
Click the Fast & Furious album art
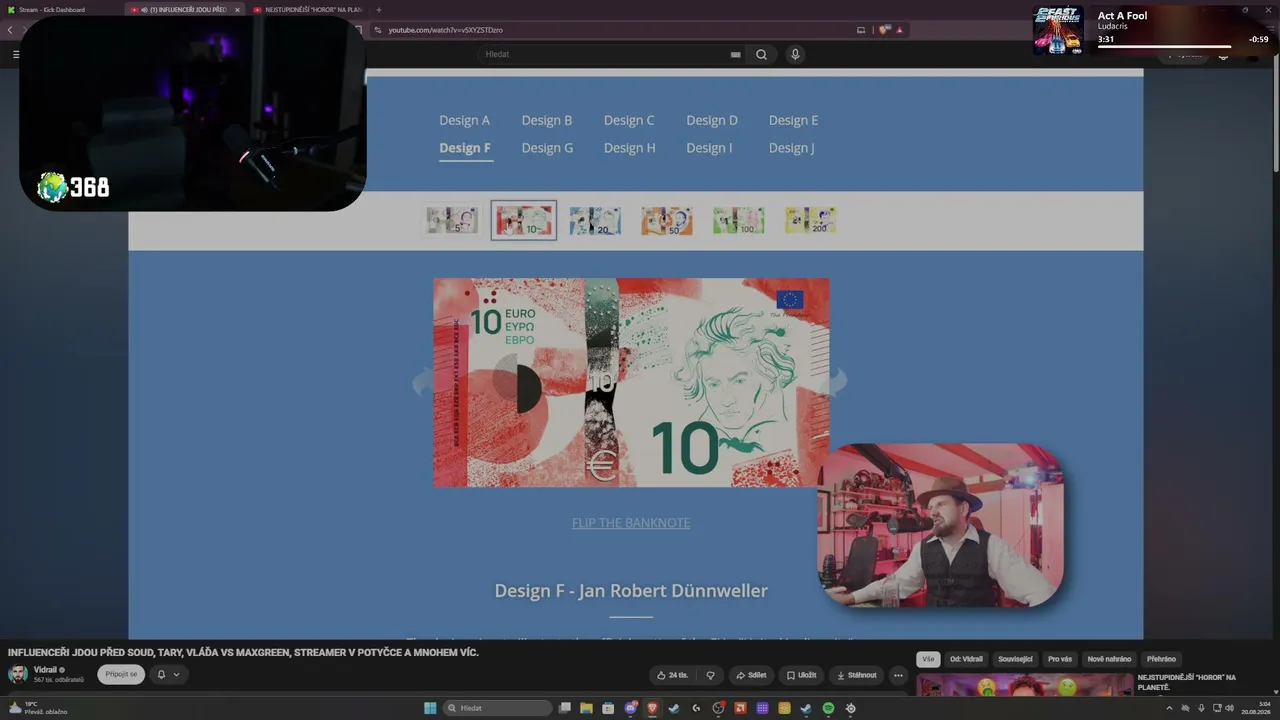[1058, 30]
